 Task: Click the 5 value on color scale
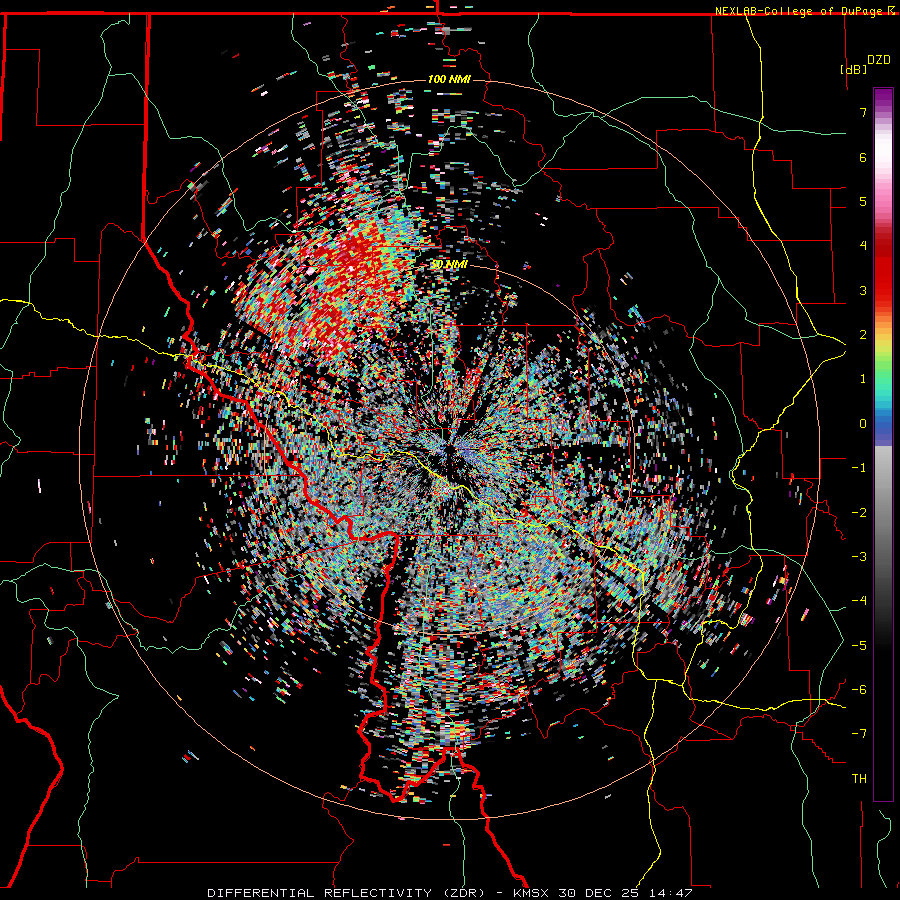(863, 201)
